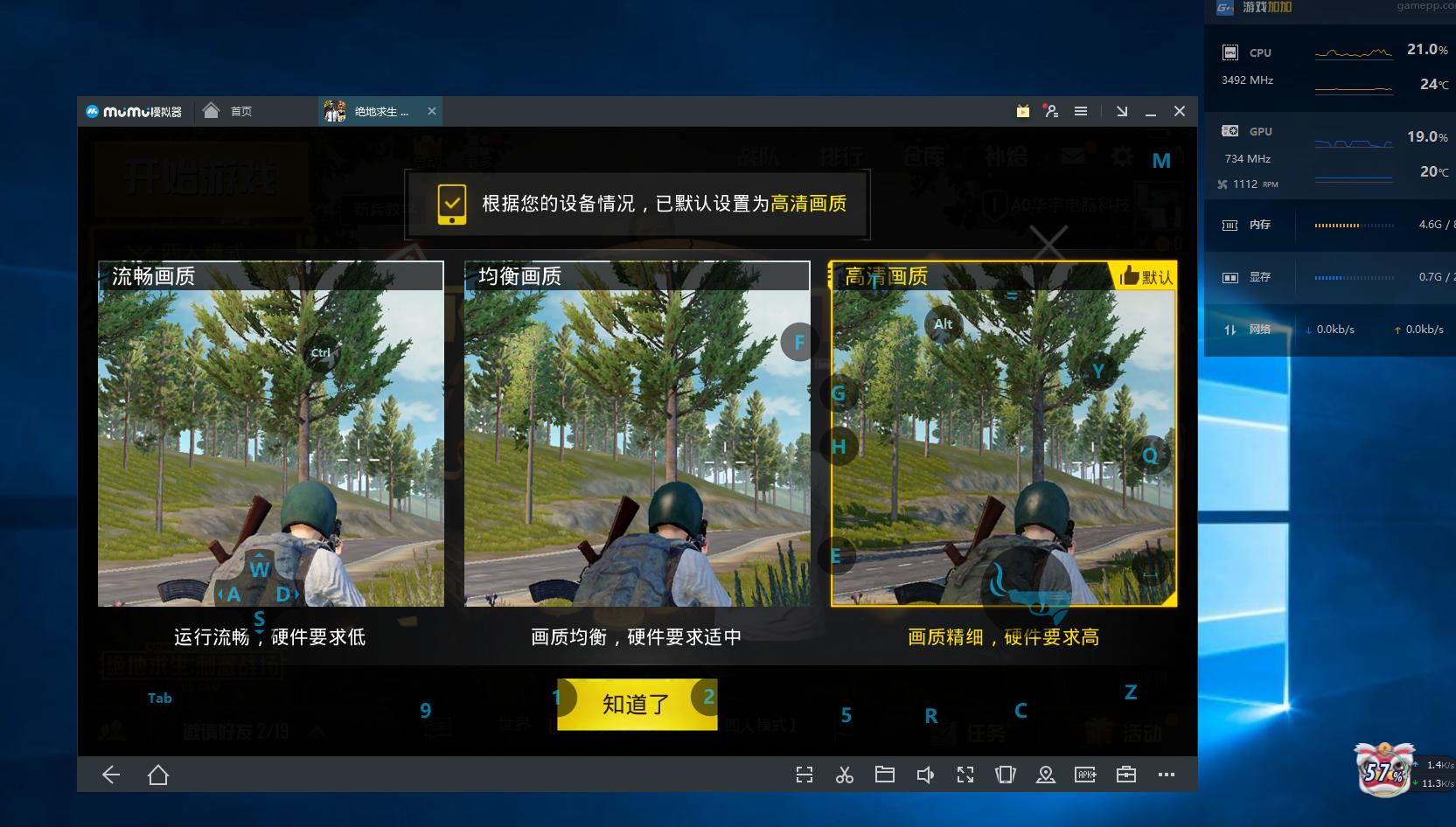Click the rotate/shake device icon
The image size is (1456, 827).
(1006, 775)
